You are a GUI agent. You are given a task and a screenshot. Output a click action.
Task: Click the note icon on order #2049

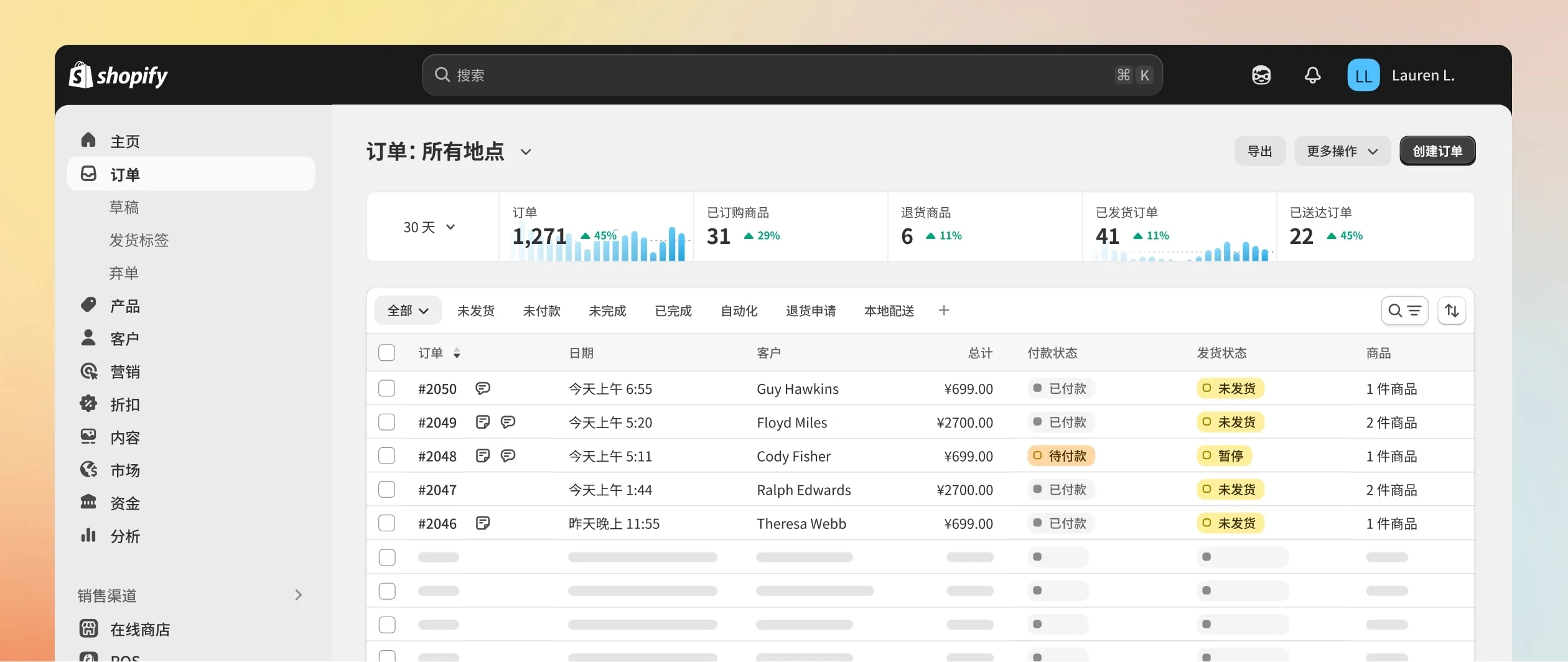pyautogui.click(x=483, y=422)
